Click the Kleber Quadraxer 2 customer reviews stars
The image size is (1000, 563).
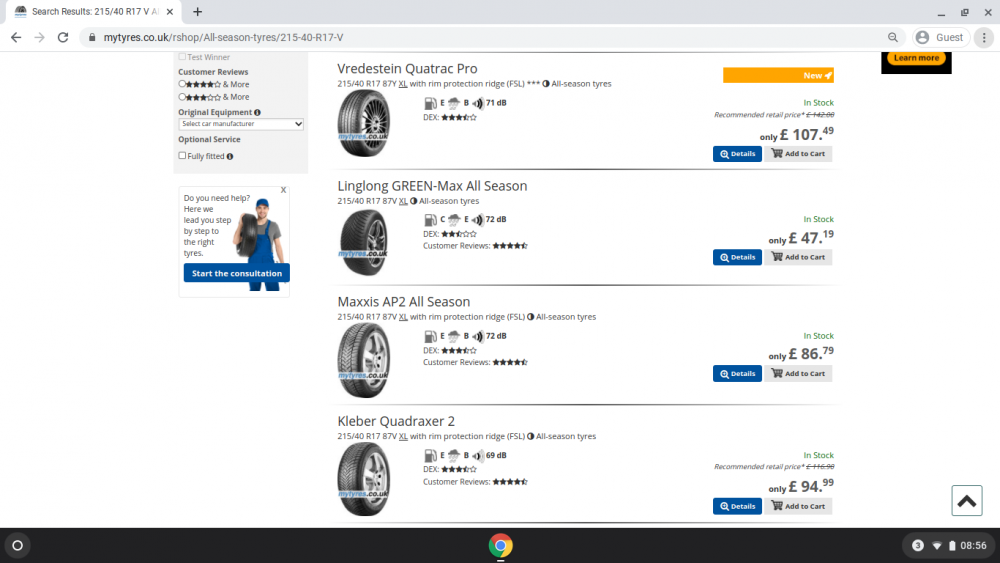coord(510,482)
